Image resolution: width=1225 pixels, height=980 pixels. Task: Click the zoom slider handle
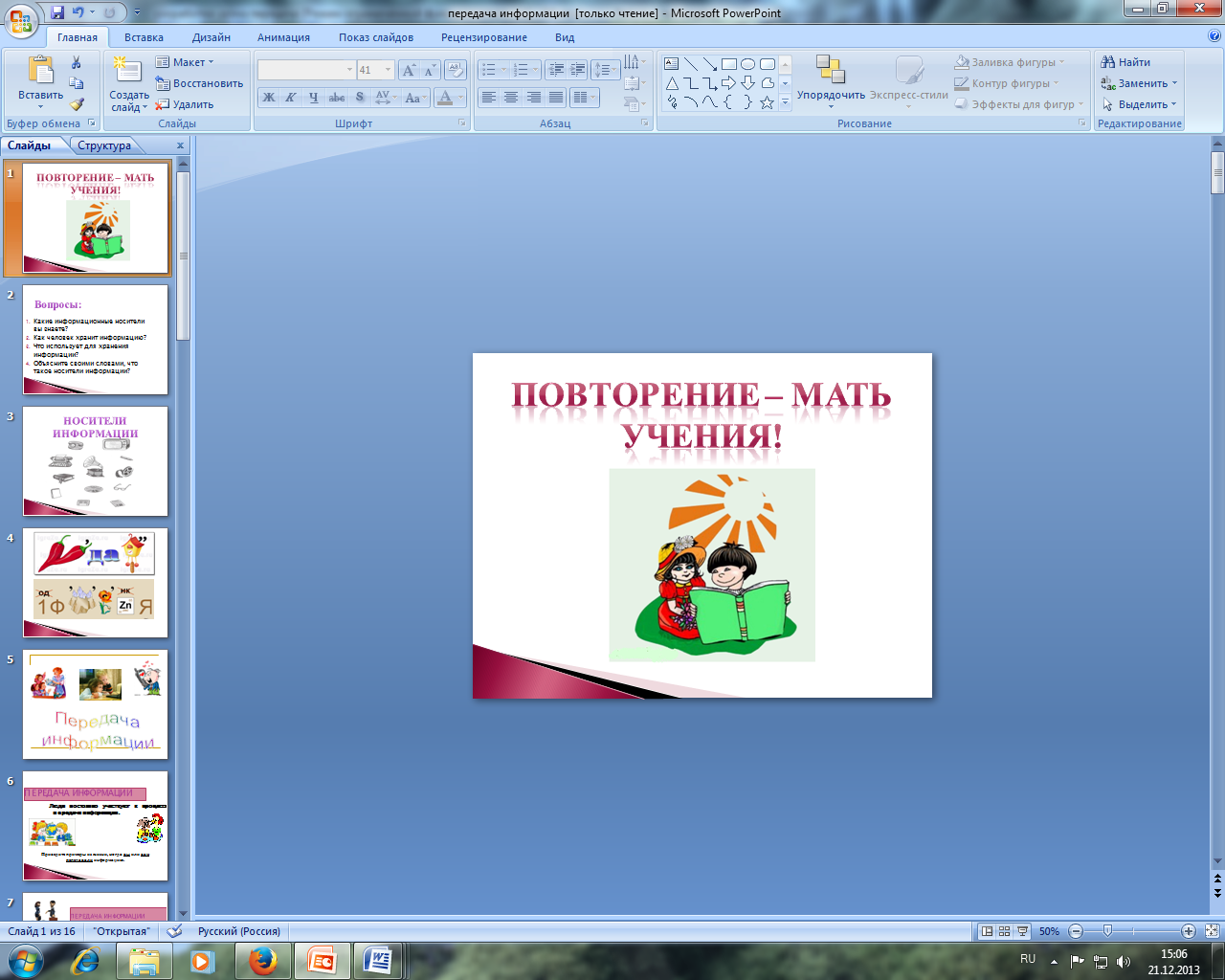click(1107, 931)
